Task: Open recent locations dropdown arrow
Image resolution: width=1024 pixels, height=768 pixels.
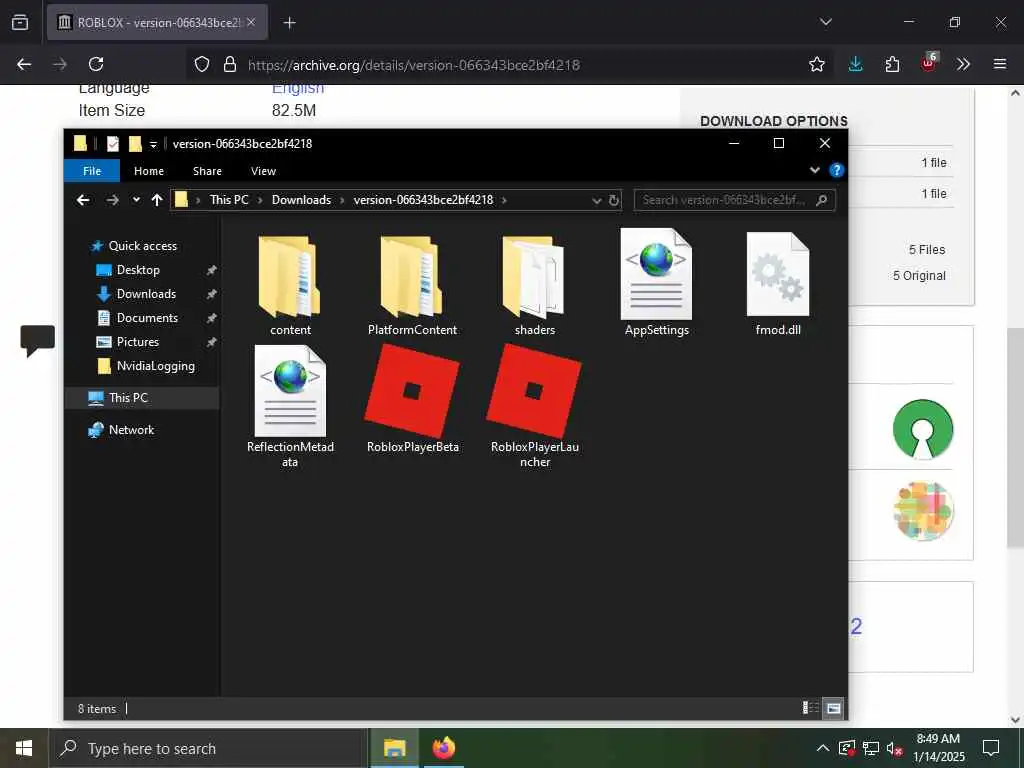Action: pyautogui.click(x=136, y=200)
